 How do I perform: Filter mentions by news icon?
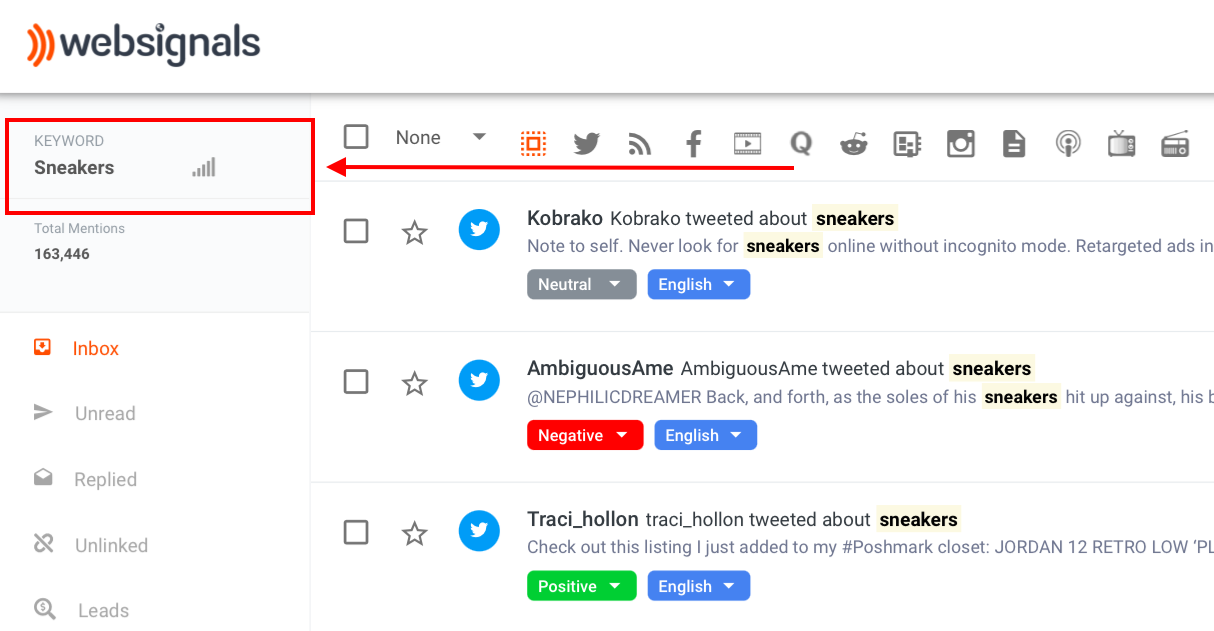click(907, 145)
